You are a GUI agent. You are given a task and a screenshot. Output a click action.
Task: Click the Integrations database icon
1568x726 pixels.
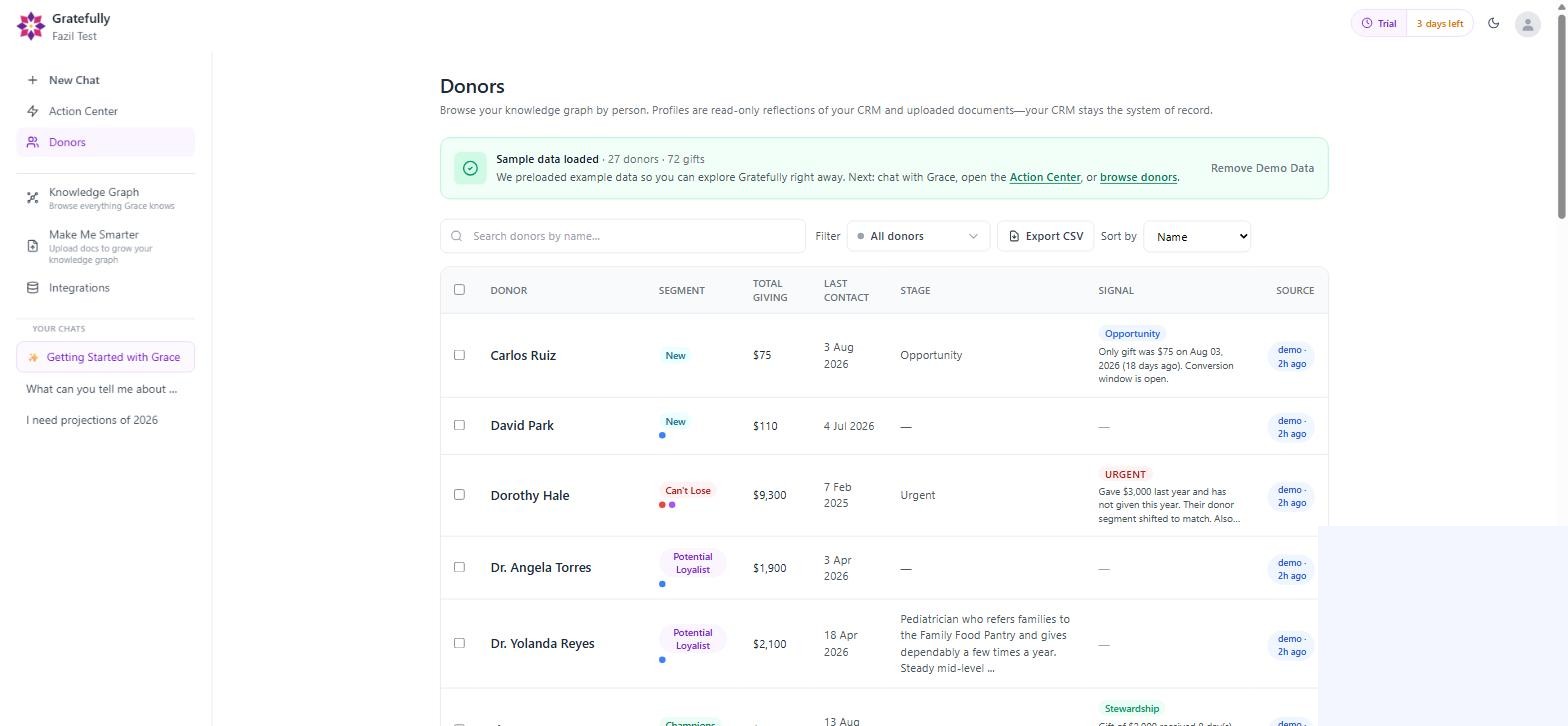[33, 288]
